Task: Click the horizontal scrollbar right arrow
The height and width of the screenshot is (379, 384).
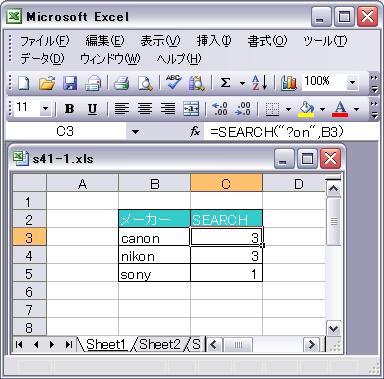Action: [312, 344]
